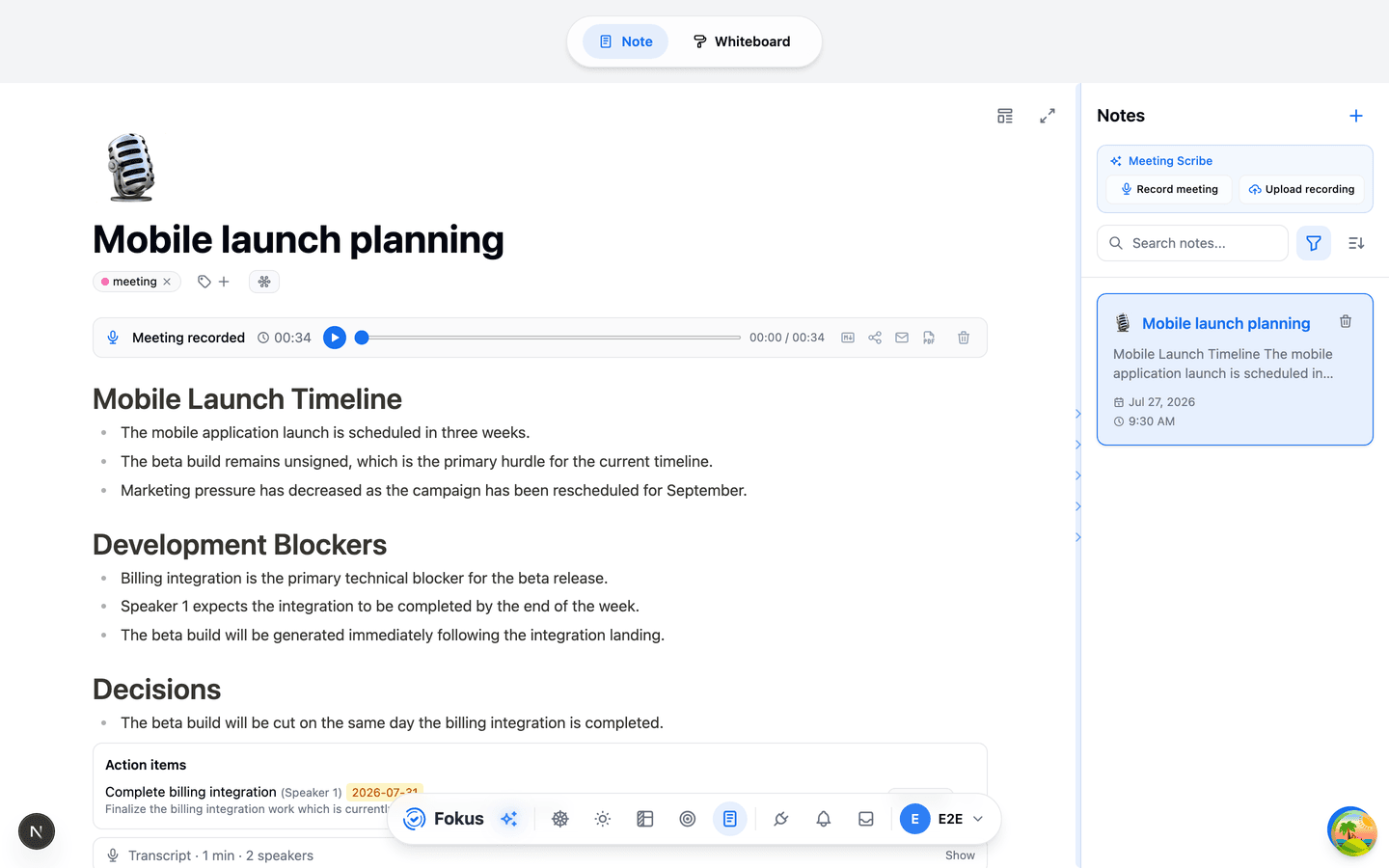Open the Next.js dev tools N badge
The width and height of the screenshot is (1389, 868).
pyautogui.click(x=37, y=831)
